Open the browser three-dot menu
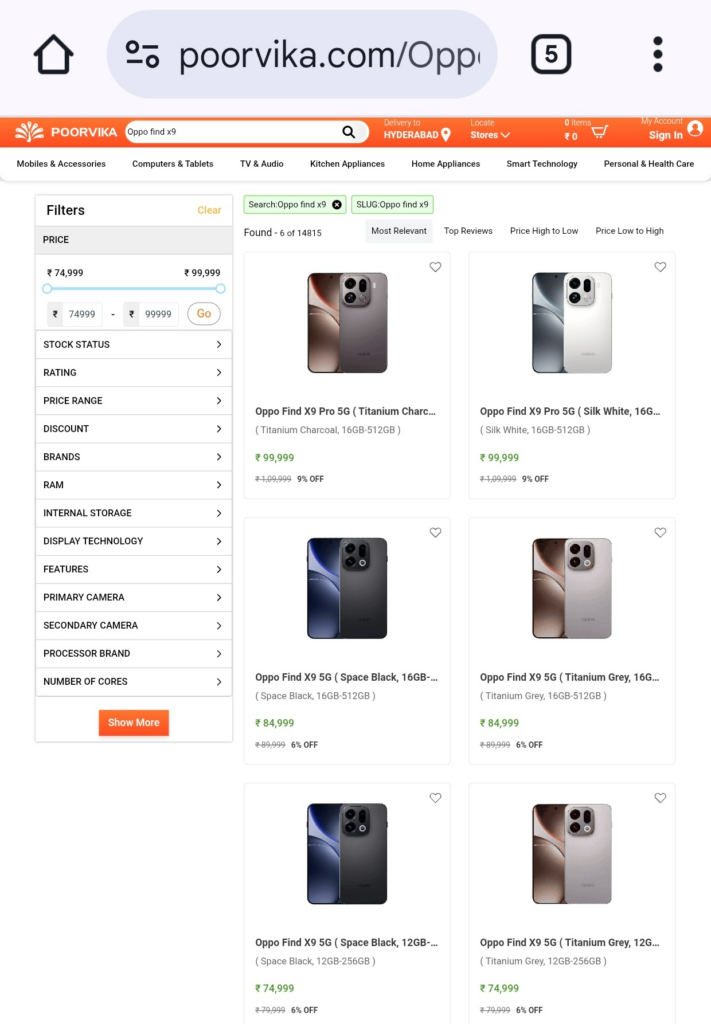 click(x=657, y=54)
